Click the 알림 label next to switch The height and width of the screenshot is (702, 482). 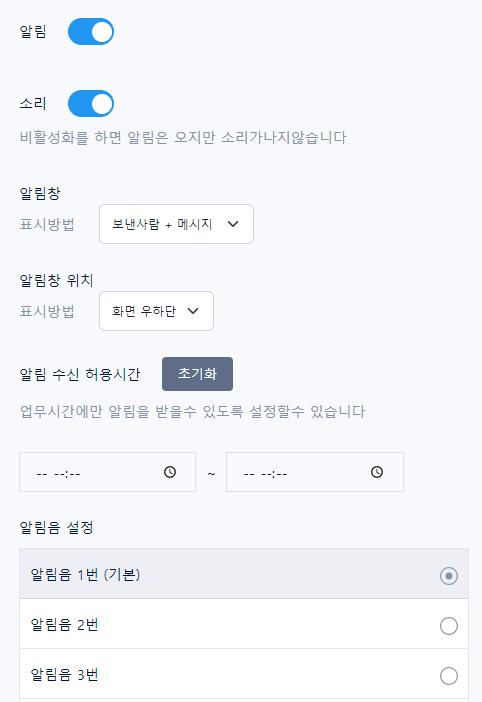(x=33, y=32)
